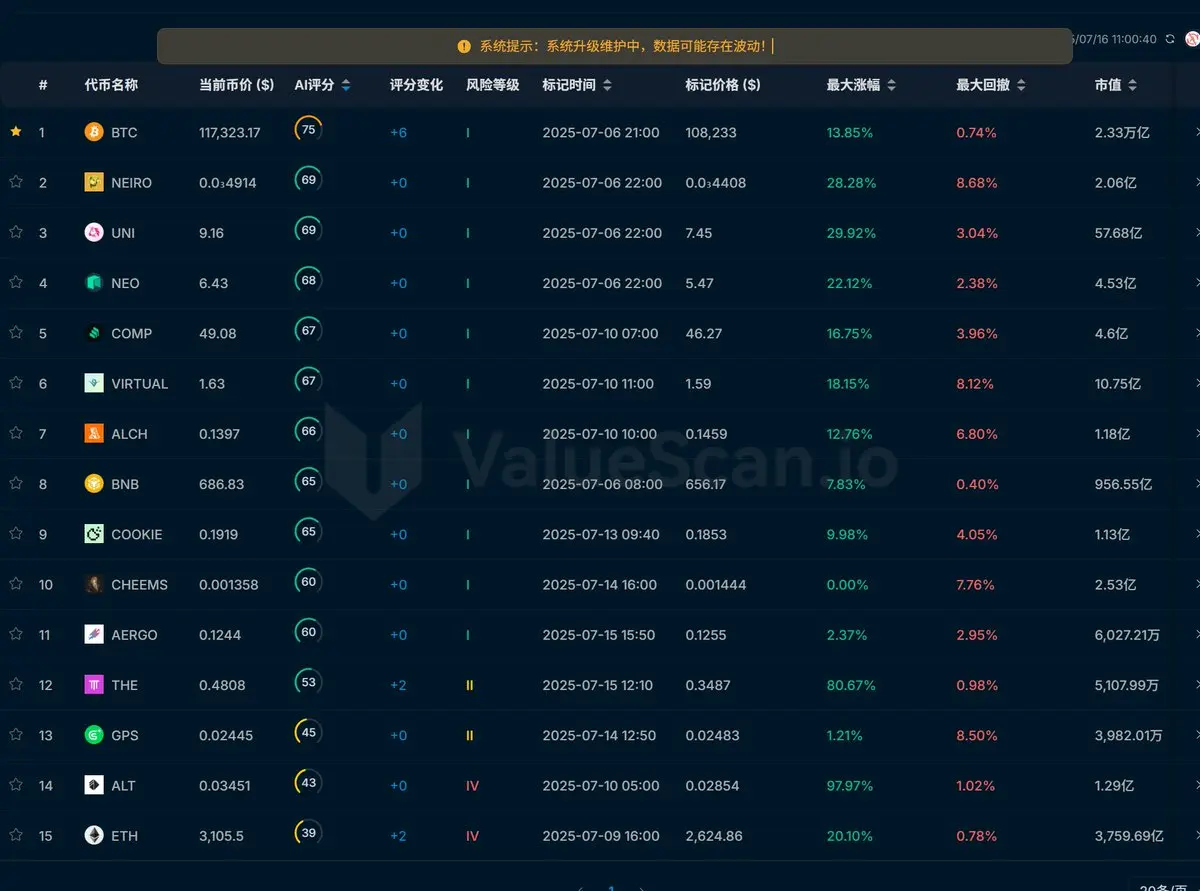The image size is (1200, 891).
Task: Sort by AI评分 column
Action: tap(346, 86)
